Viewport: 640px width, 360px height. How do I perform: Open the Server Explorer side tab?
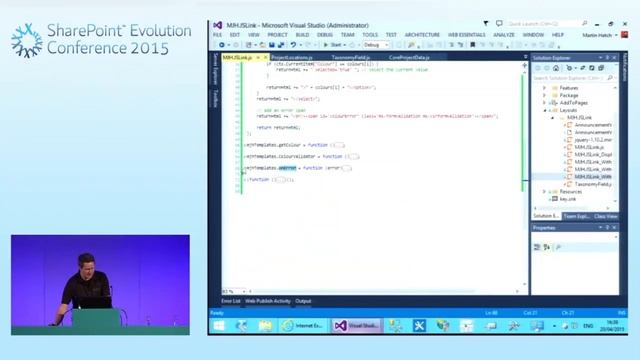[216, 69]
